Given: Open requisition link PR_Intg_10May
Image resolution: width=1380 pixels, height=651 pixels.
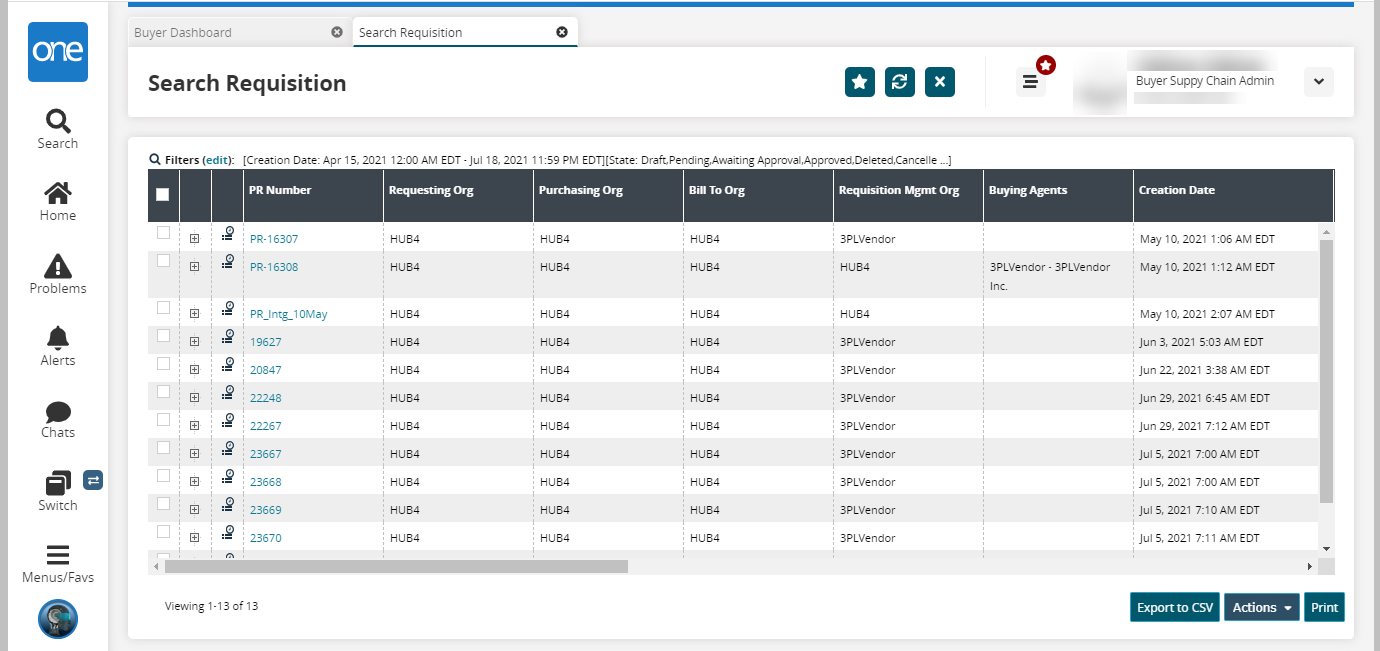Looking at the screenshot, I should click(x=288, y=314).
